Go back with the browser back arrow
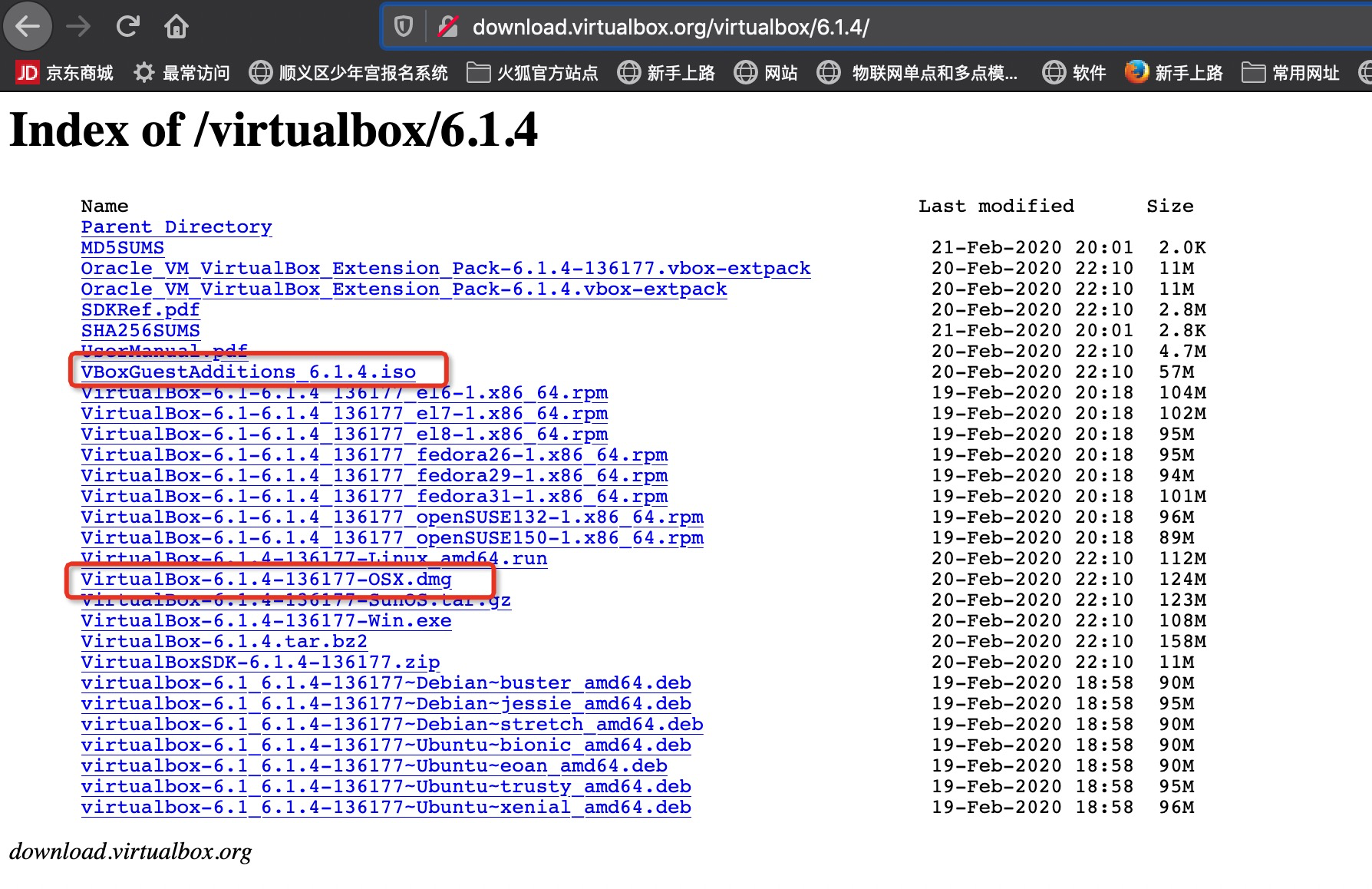This screenshot has width=1372, height=889. [x=28, y=27]
